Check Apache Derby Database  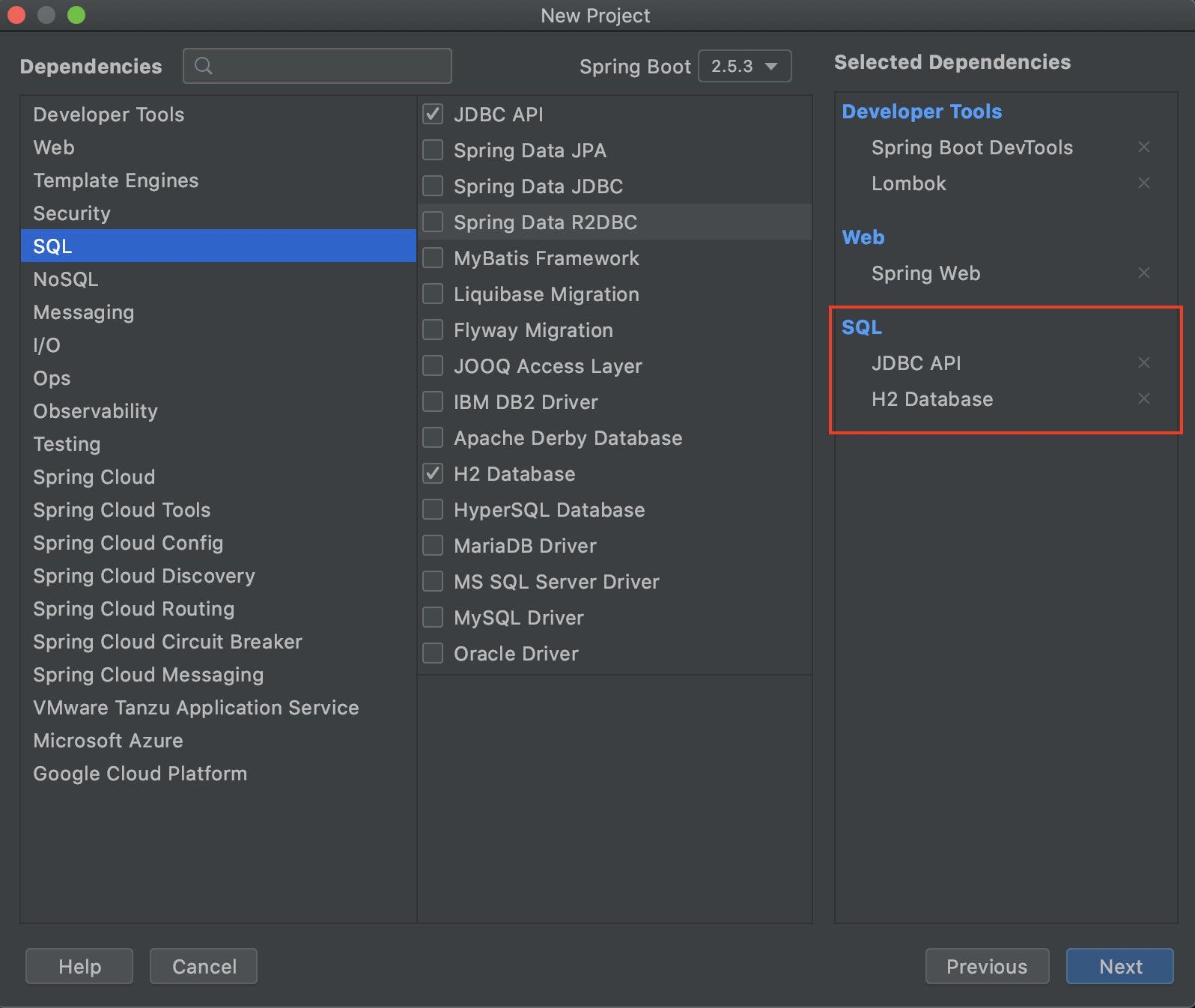click(433, 437)
